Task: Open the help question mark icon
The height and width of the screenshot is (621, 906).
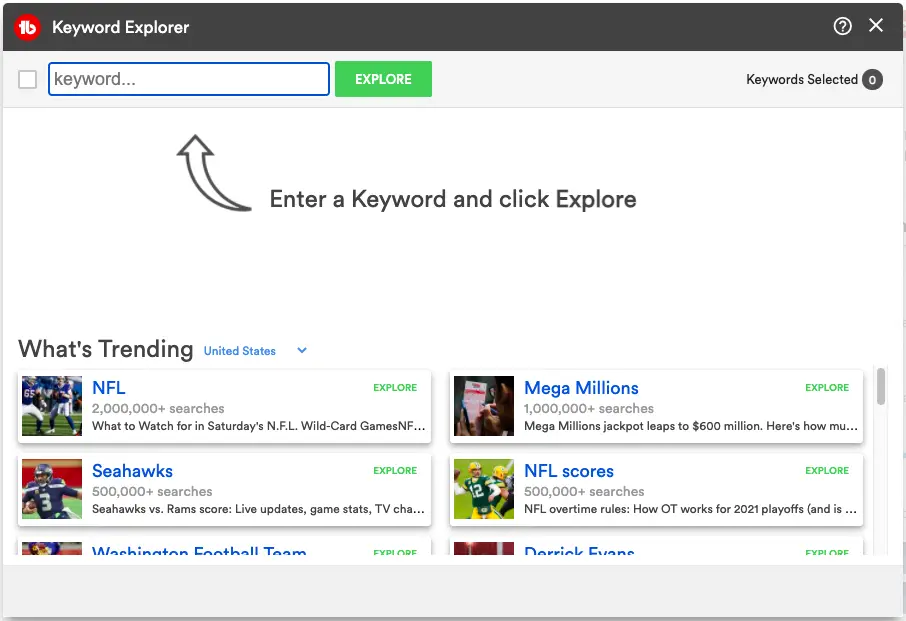Action: (x=843, y=26)
